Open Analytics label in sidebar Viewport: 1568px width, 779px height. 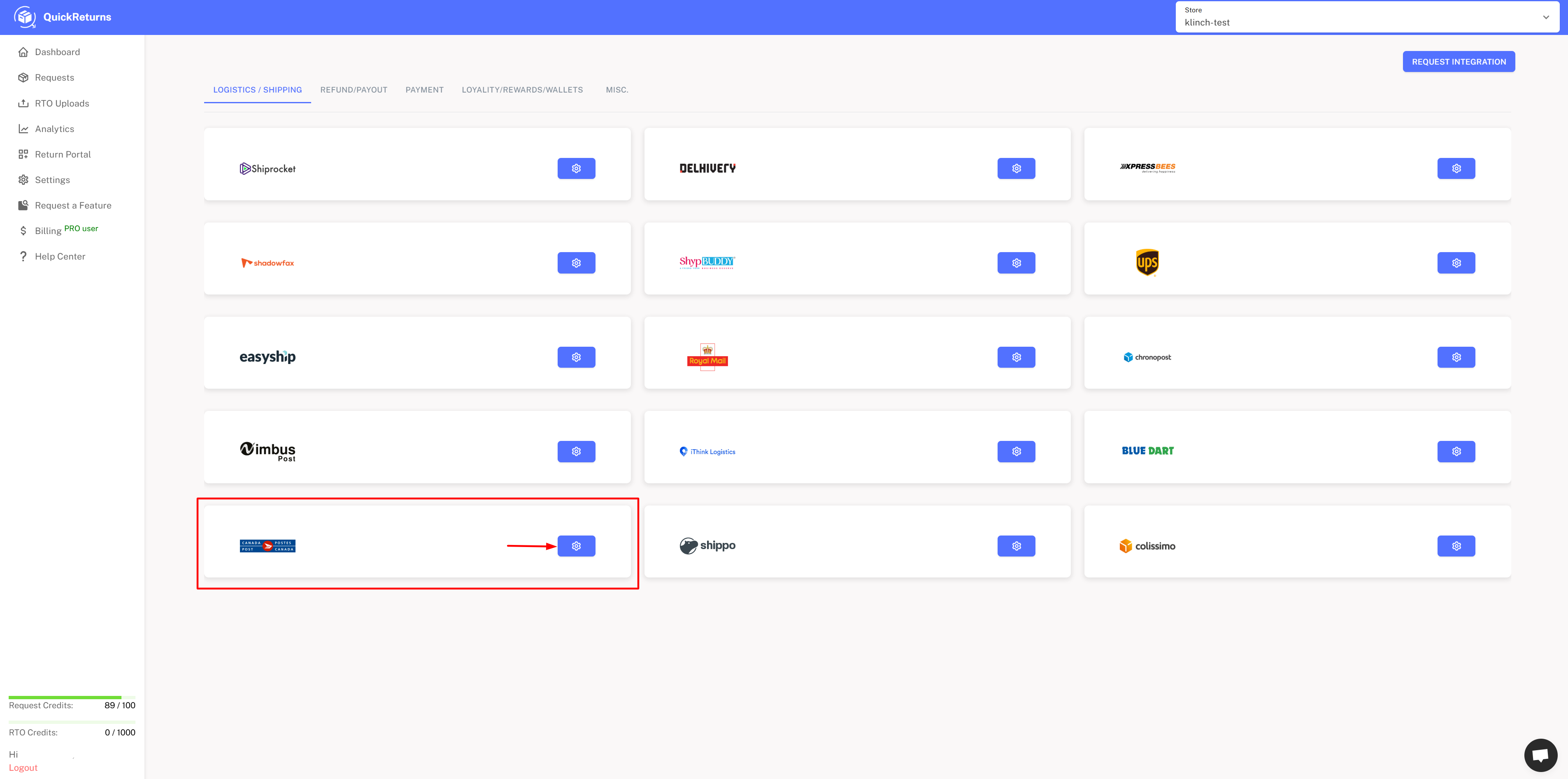[x=55, y=129]
